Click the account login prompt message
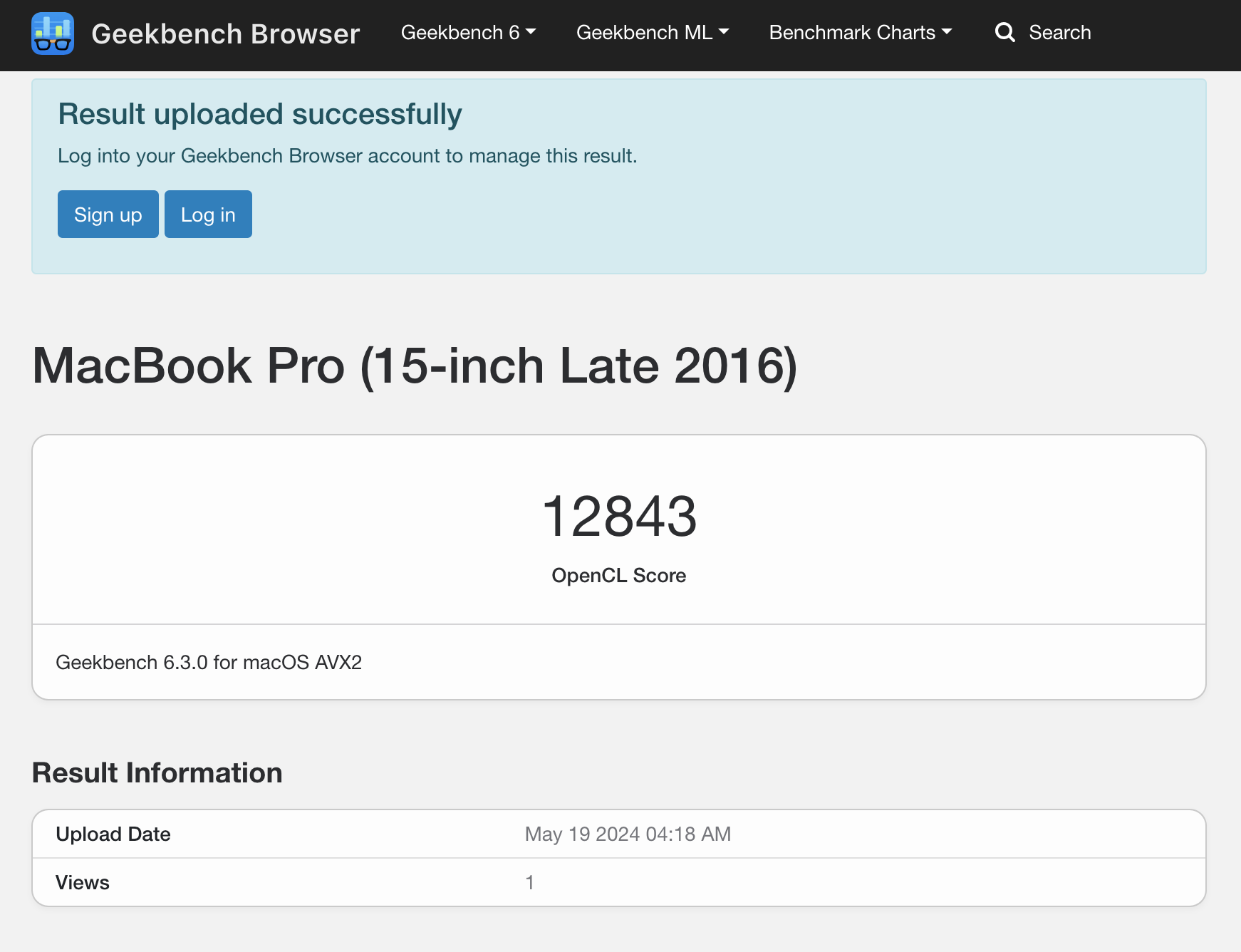This screenshot has width=1241, height=952. click(x=347, y=156)
